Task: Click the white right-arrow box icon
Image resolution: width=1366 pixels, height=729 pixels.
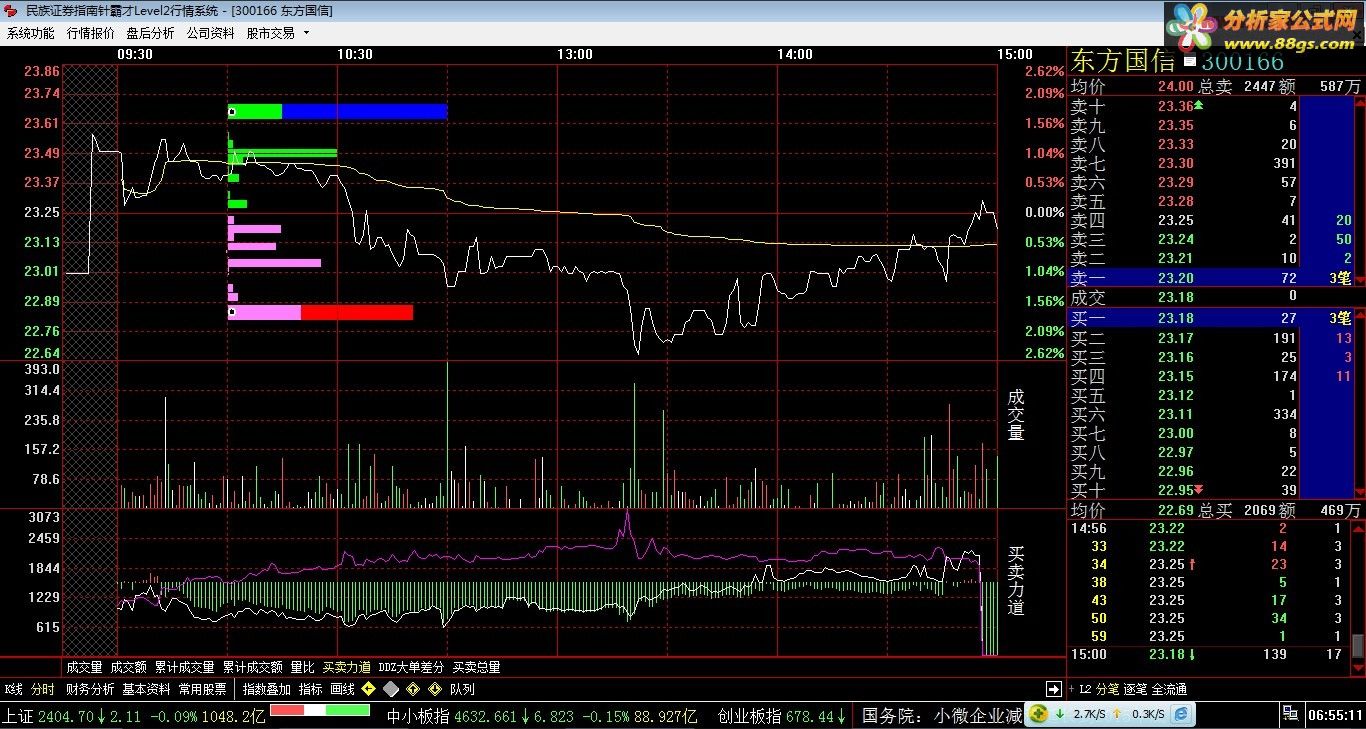Action: (1054, 689)
